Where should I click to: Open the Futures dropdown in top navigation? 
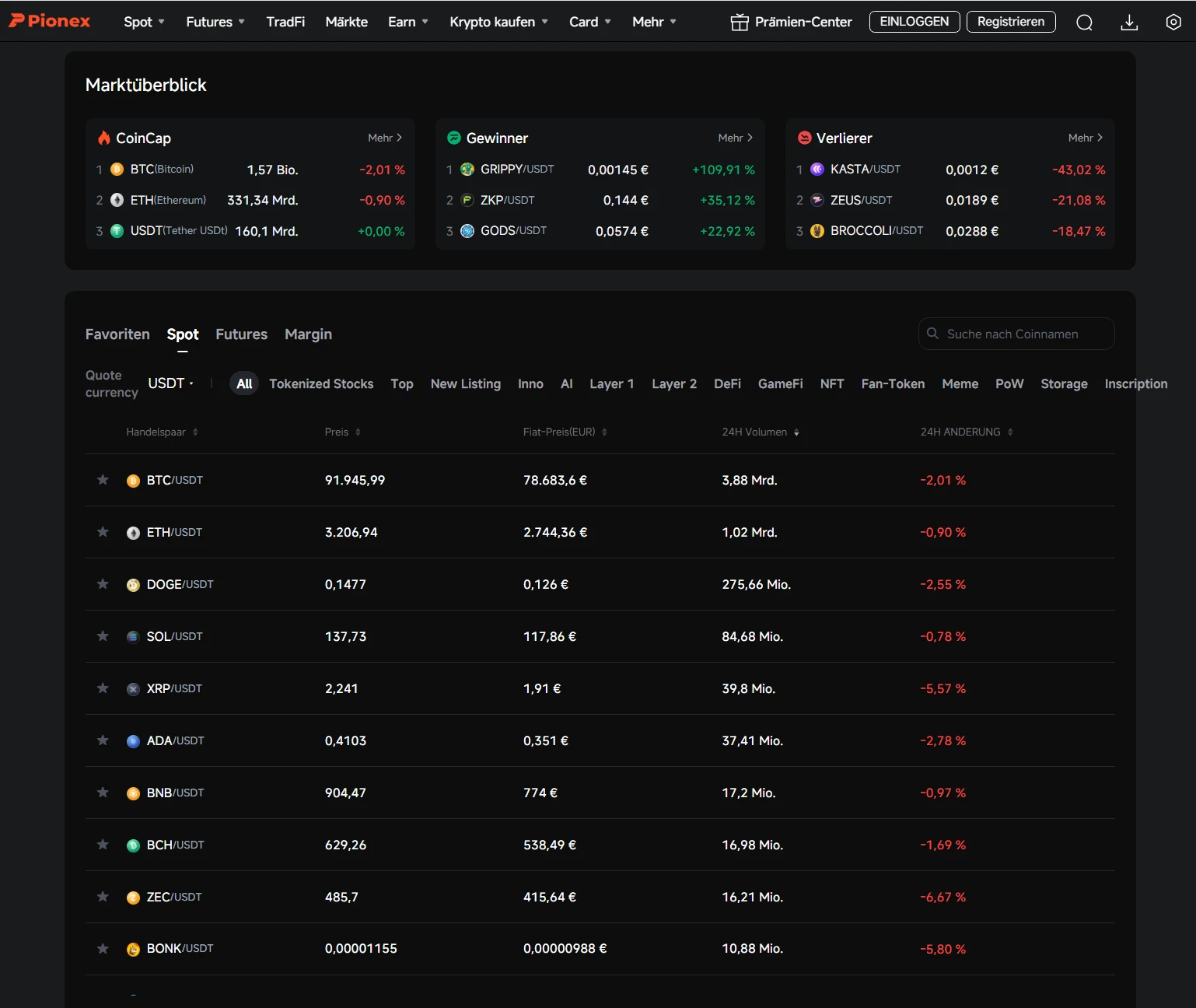(215, 22)
